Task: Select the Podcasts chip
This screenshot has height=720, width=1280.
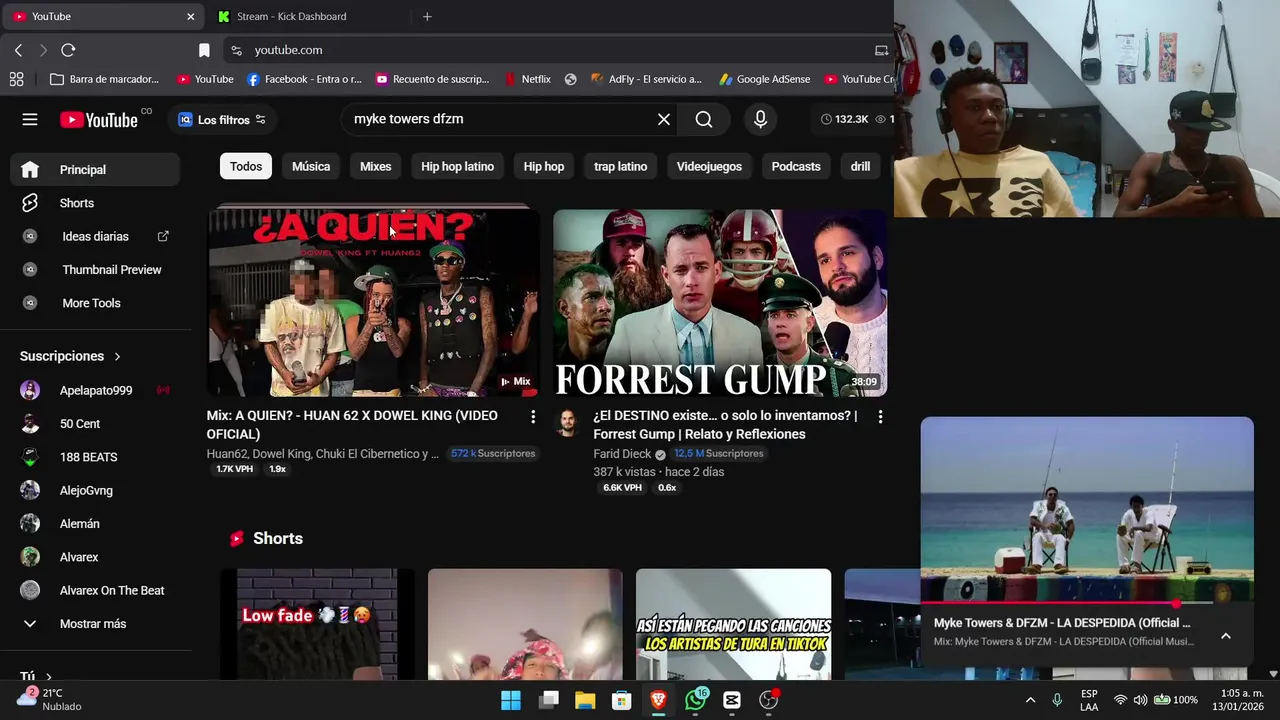Action: [796, 166]
